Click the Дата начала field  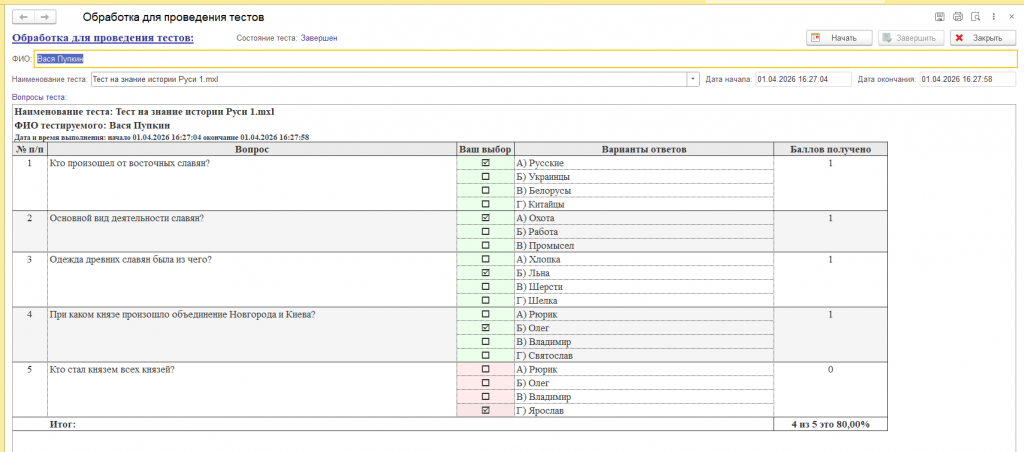pos(803,79)
